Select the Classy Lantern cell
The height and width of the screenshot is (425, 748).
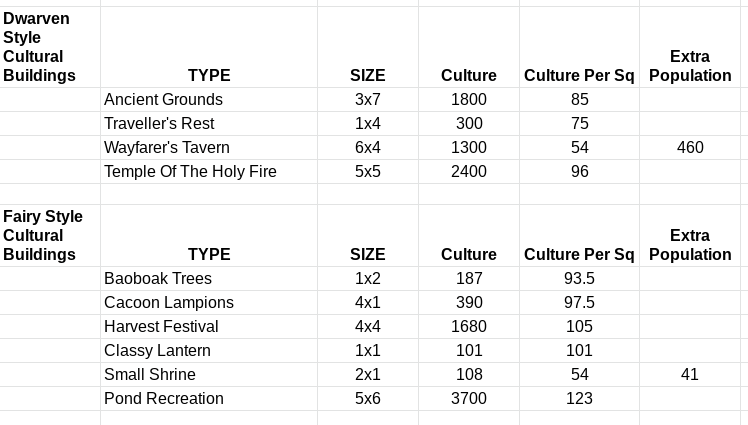(x=209, y=351)
